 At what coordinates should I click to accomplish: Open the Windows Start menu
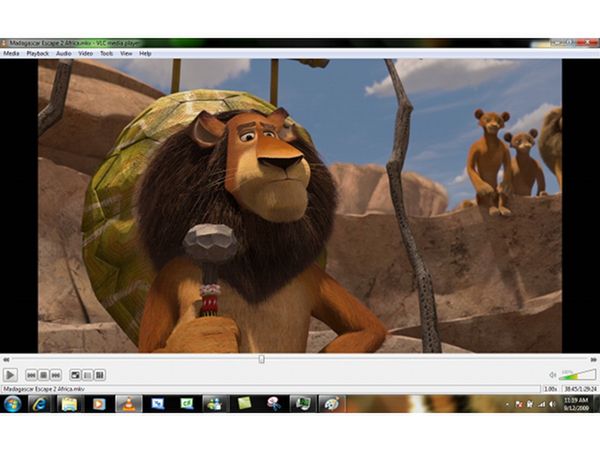click(13, 404)
